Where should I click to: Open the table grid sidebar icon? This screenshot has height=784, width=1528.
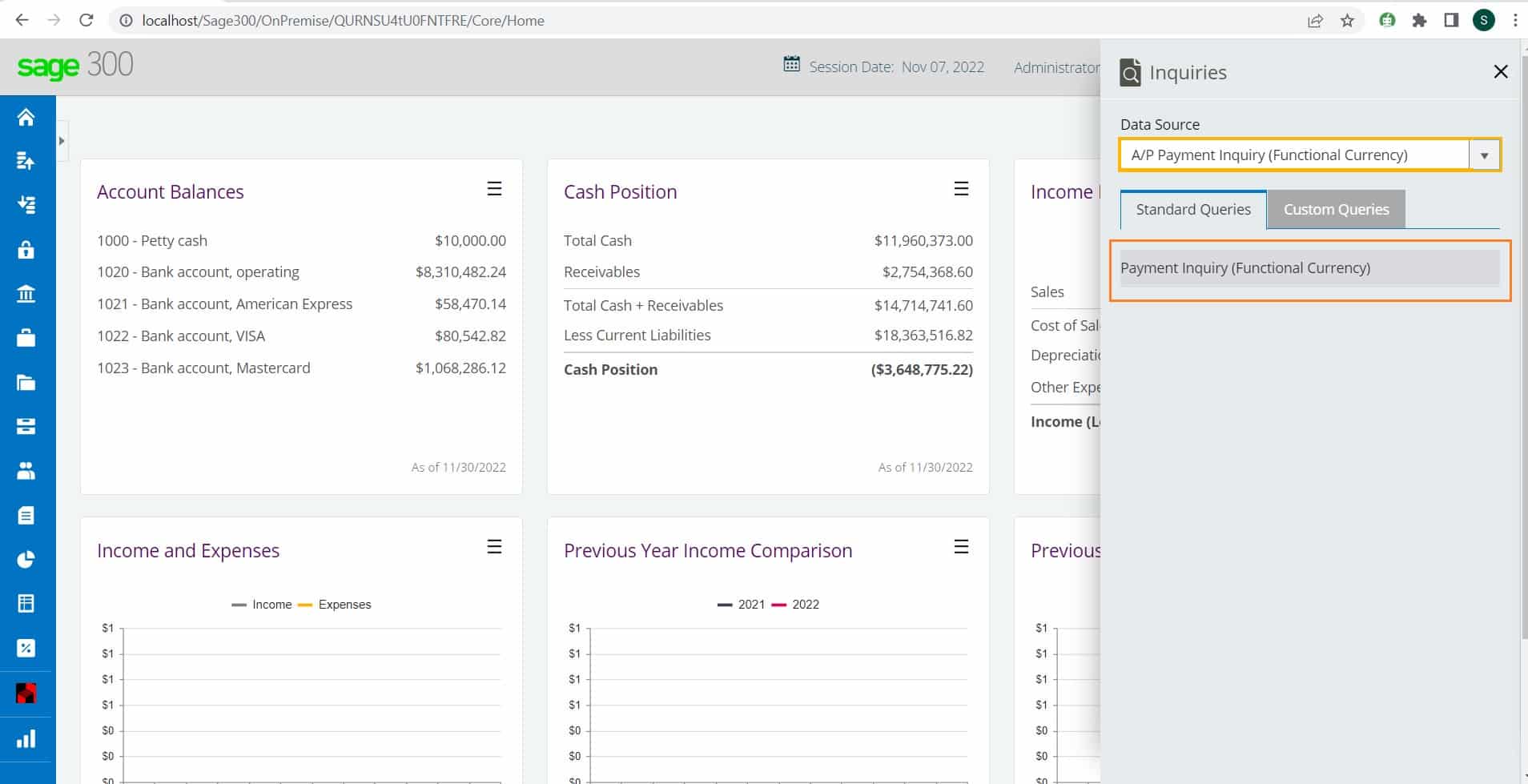[26, 603]
